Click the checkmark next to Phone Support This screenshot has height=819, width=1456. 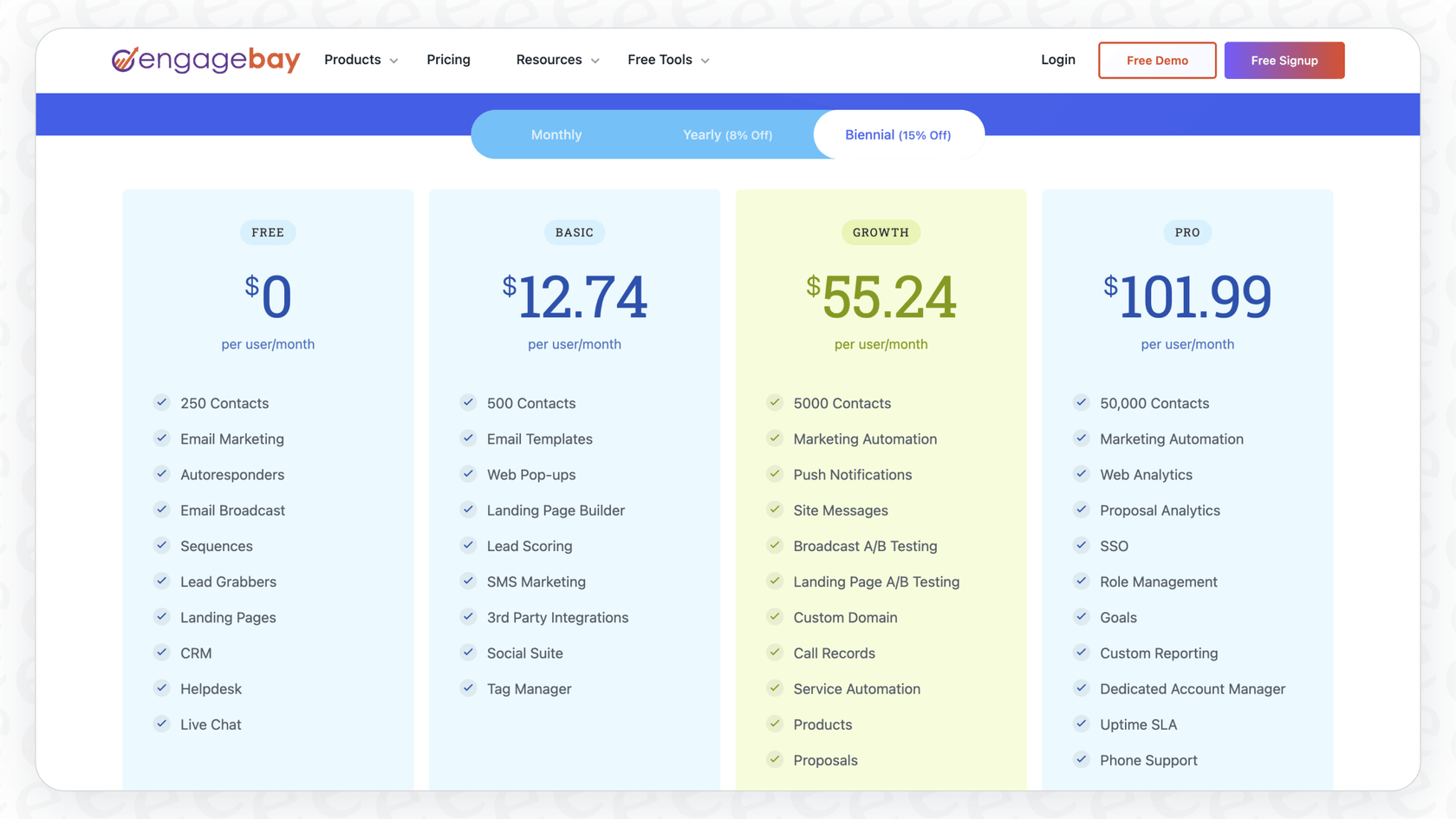click(1081, 759)
